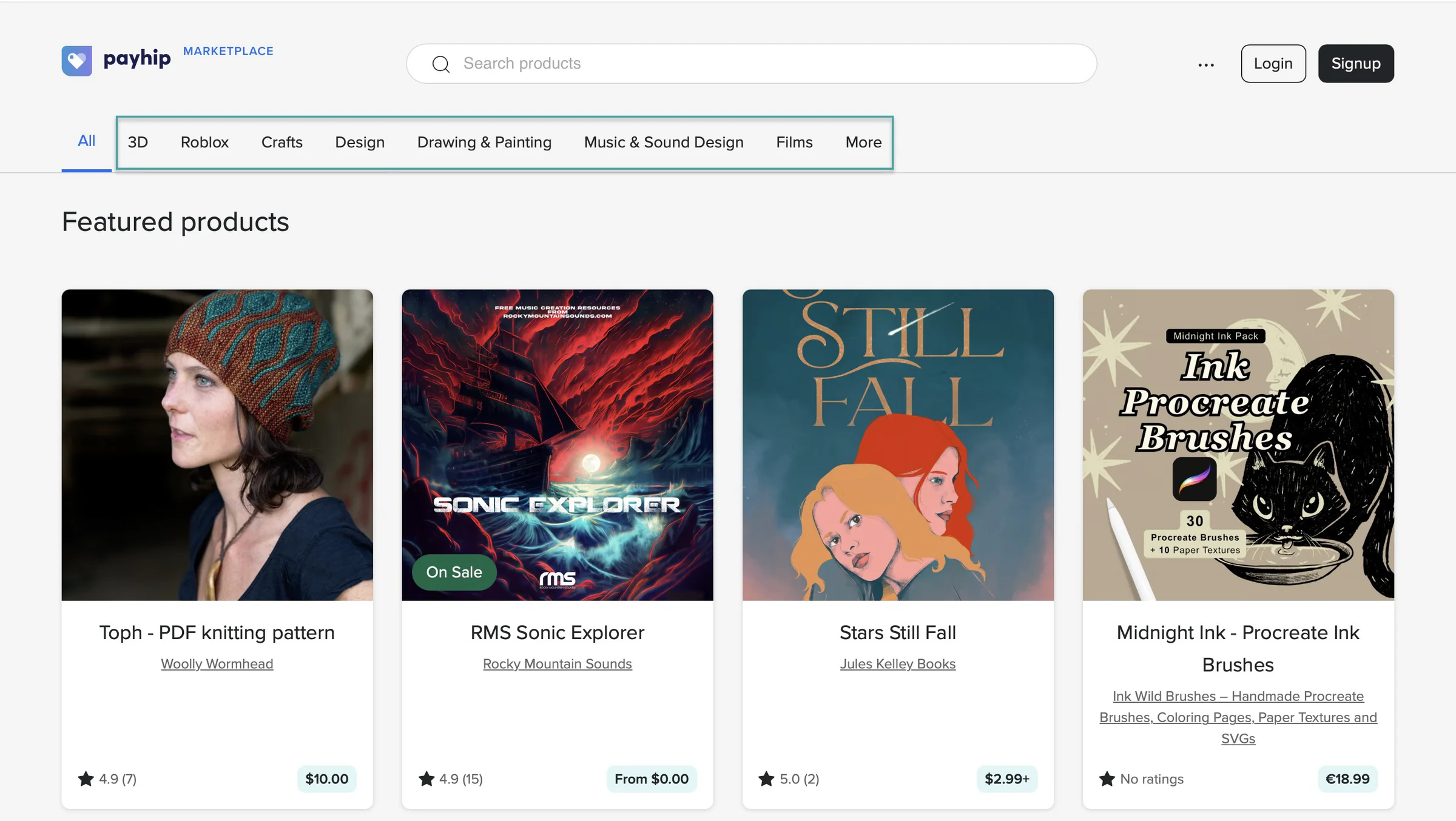The width and height of the screenshot is (1456, 821).
Task: Open the RMS Sonic Explorer title
Action: tap(558, 632)
